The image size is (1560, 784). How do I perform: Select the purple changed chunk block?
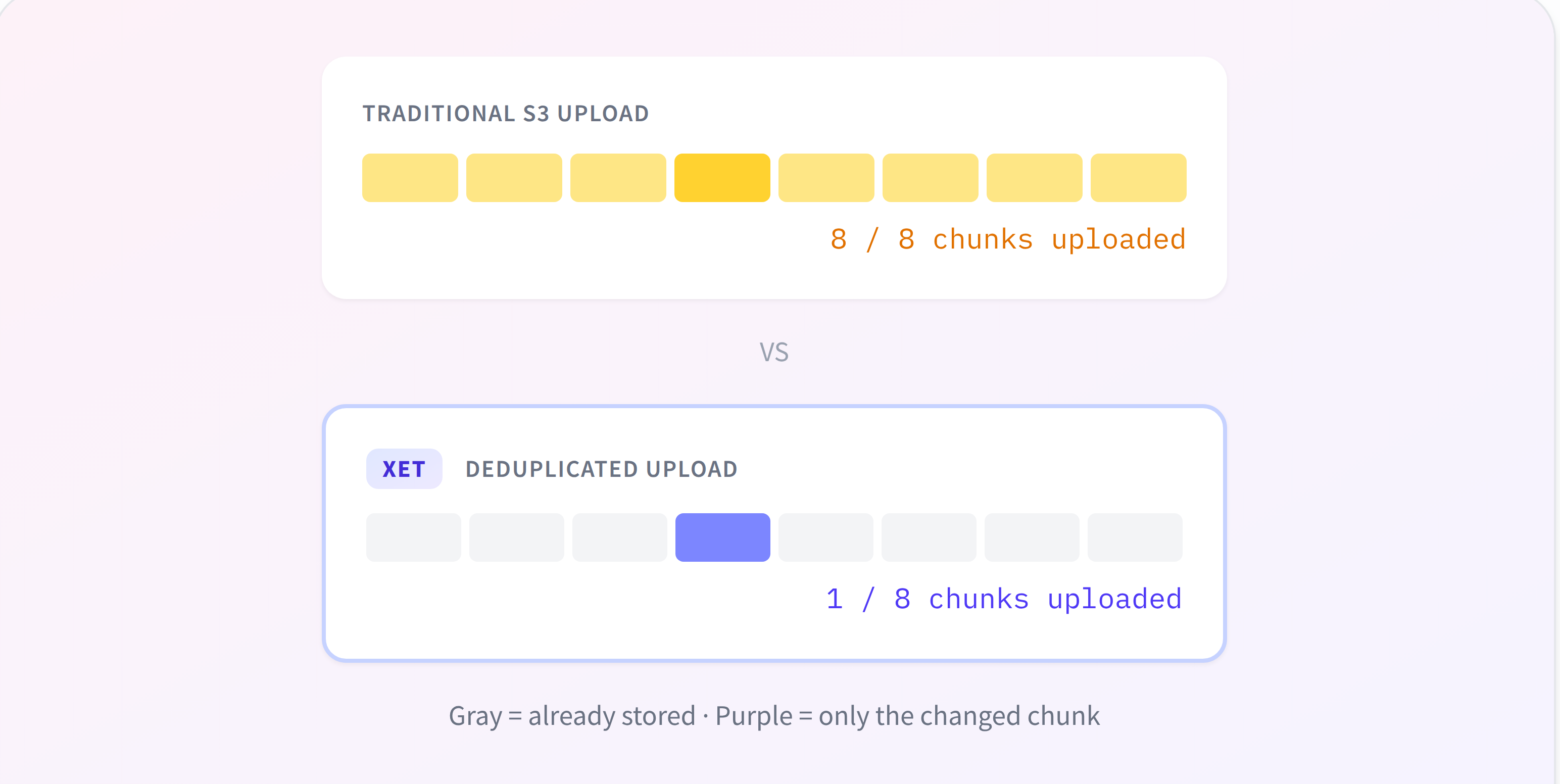click(x=722, y=537)
